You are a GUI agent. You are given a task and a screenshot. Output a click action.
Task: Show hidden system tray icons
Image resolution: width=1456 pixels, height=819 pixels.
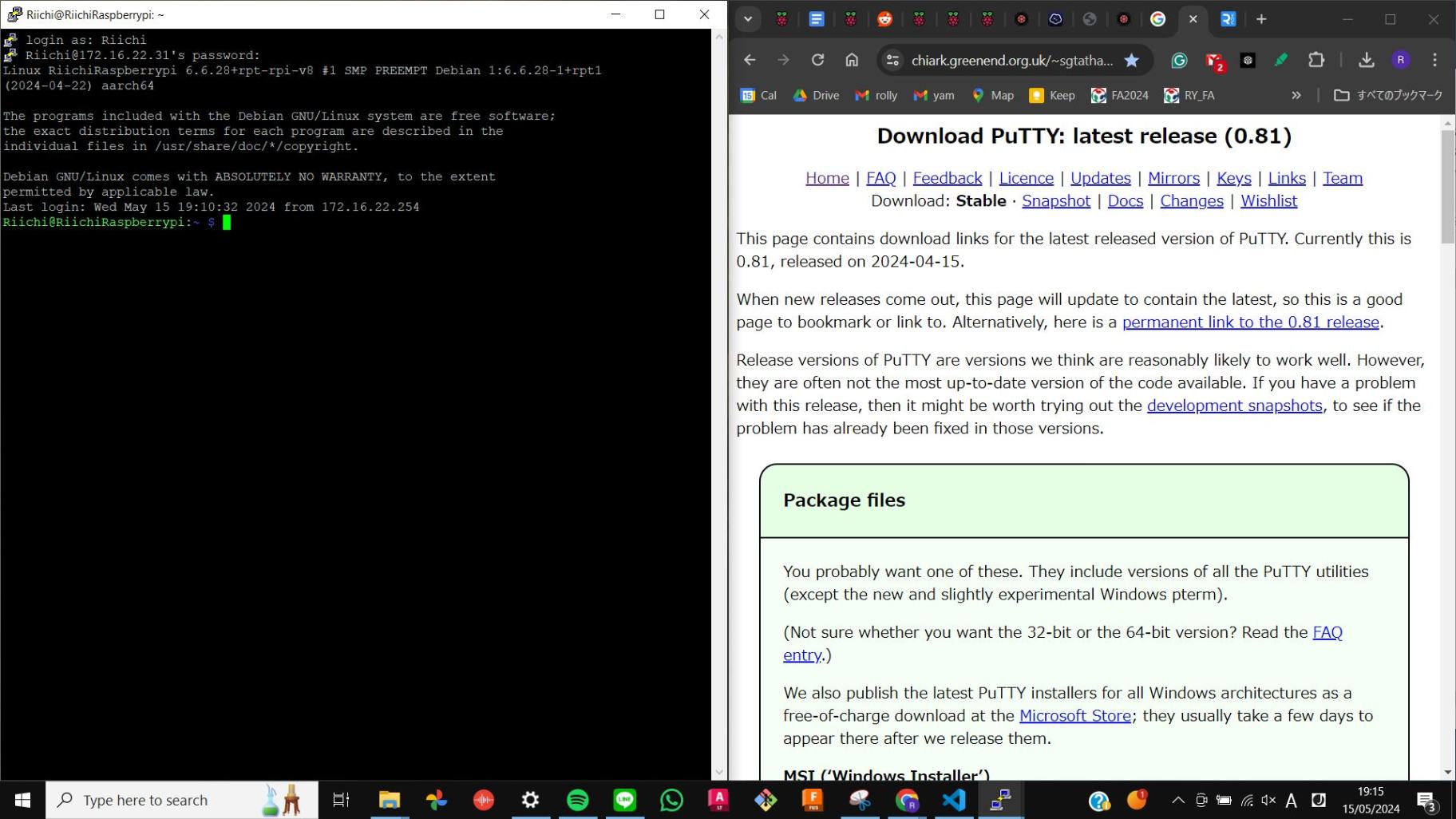pyautogui.click(x=1177, y=800)
